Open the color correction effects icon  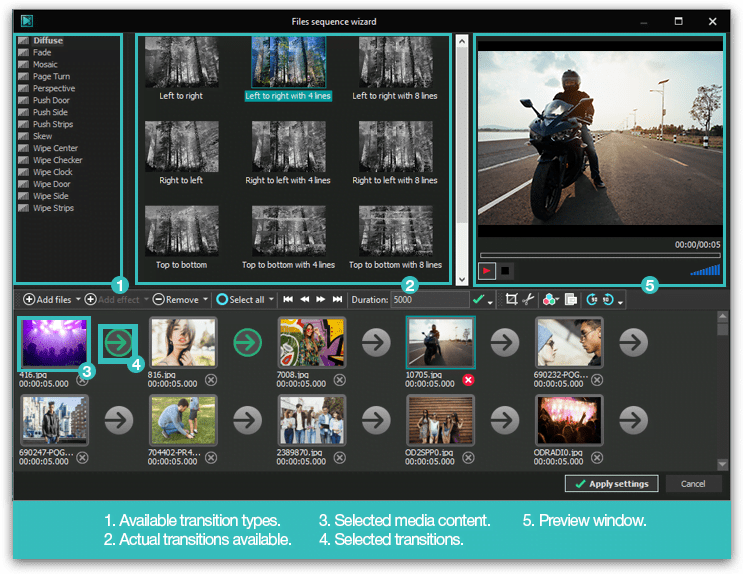pyautogui.click(x=549, y=300)
